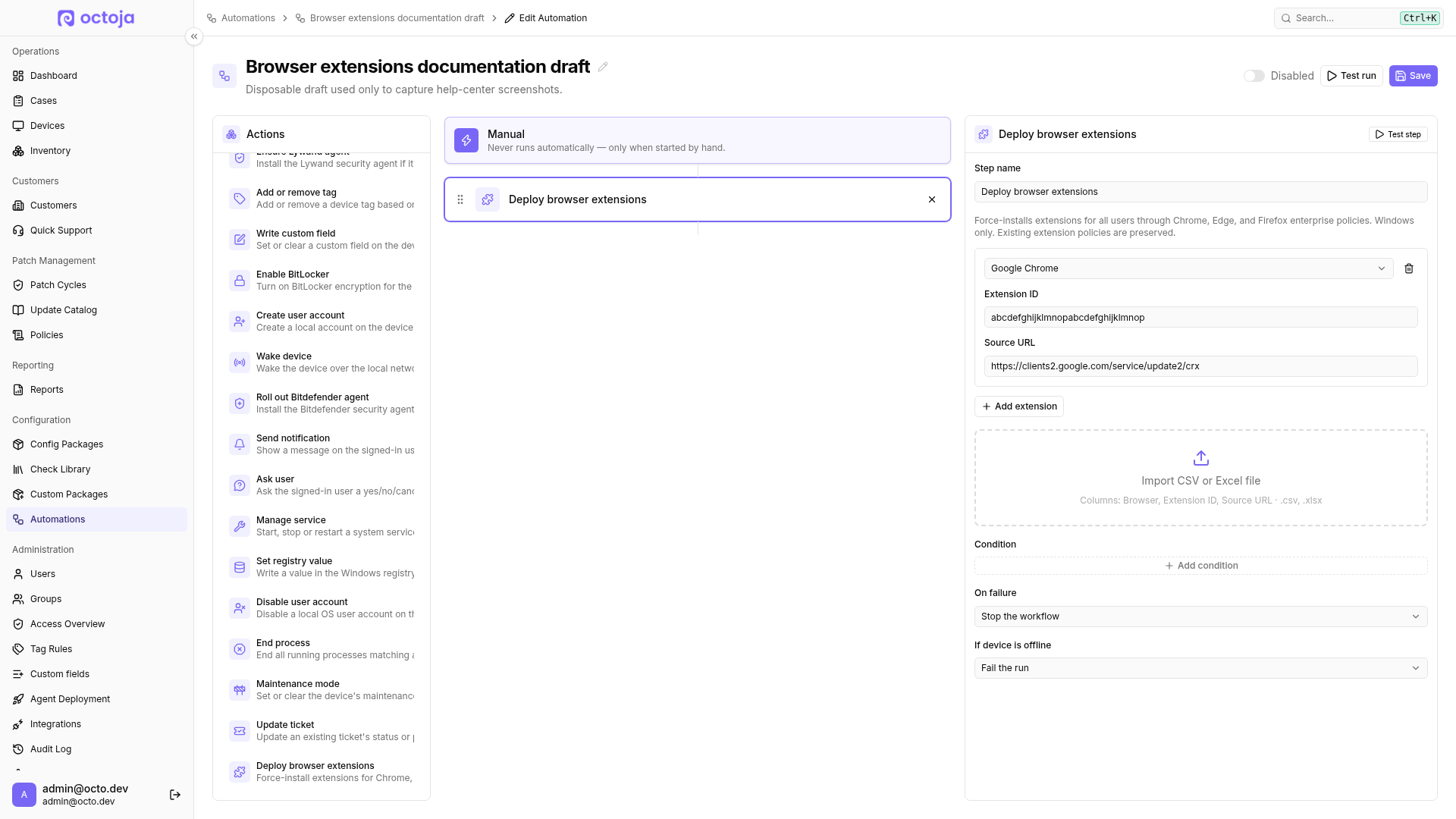
Task: Open the If device is offline dropdown
Action: pos(1200,668)
